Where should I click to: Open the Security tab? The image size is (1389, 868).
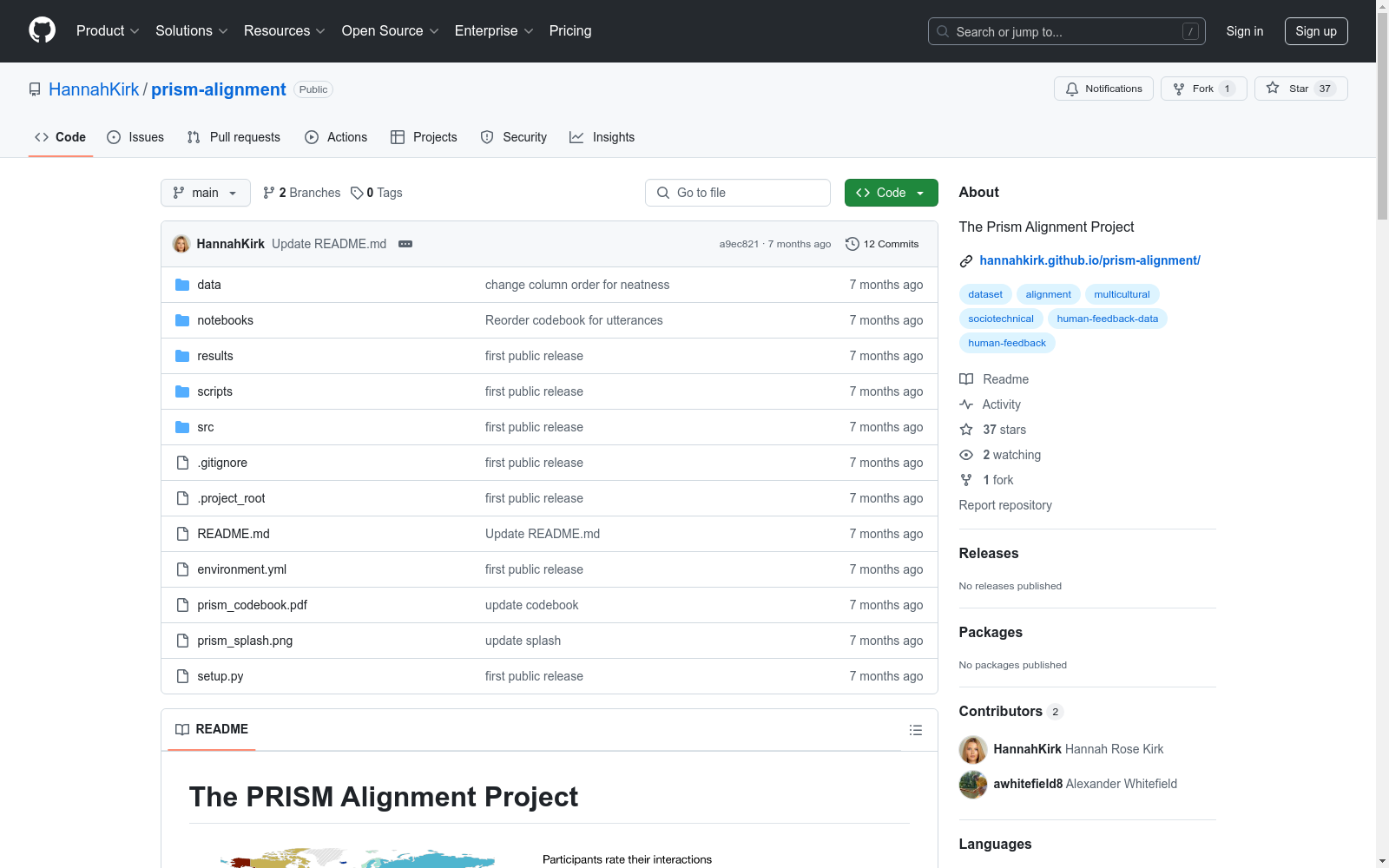(x=514, y=137)
